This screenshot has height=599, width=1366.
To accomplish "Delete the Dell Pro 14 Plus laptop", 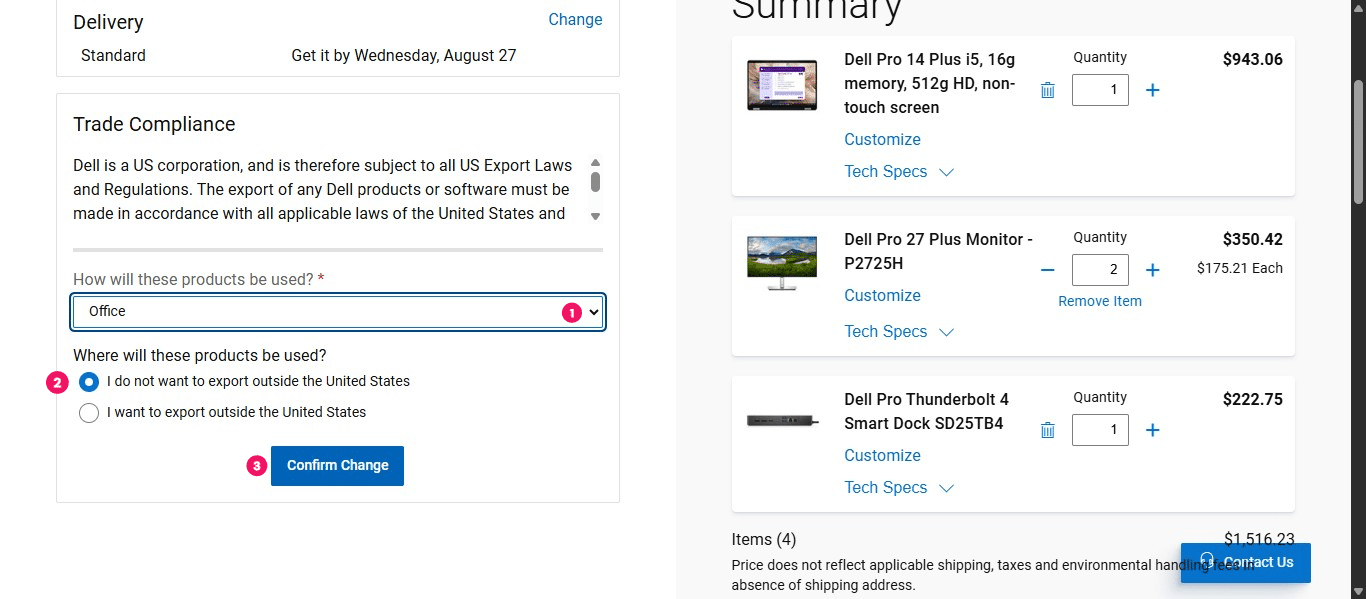I will pyautogui.click(x=1047, y=90).
